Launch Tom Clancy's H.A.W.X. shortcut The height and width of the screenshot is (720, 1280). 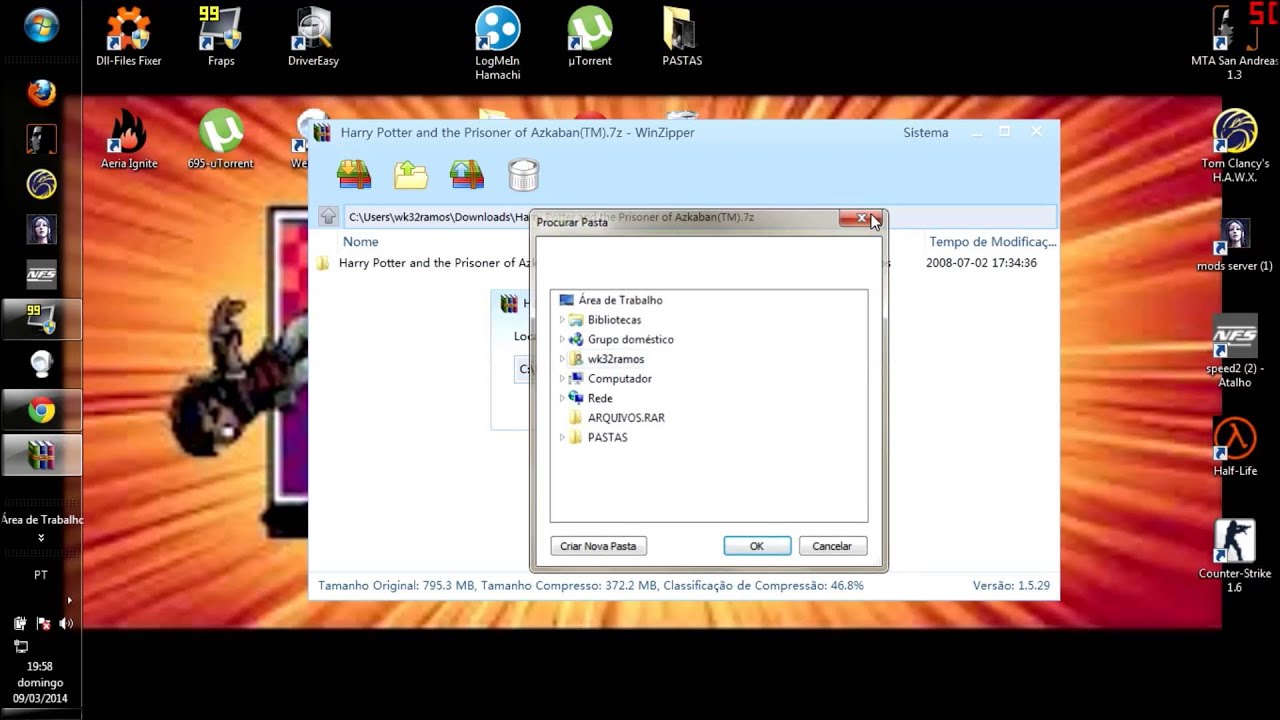1235,146
